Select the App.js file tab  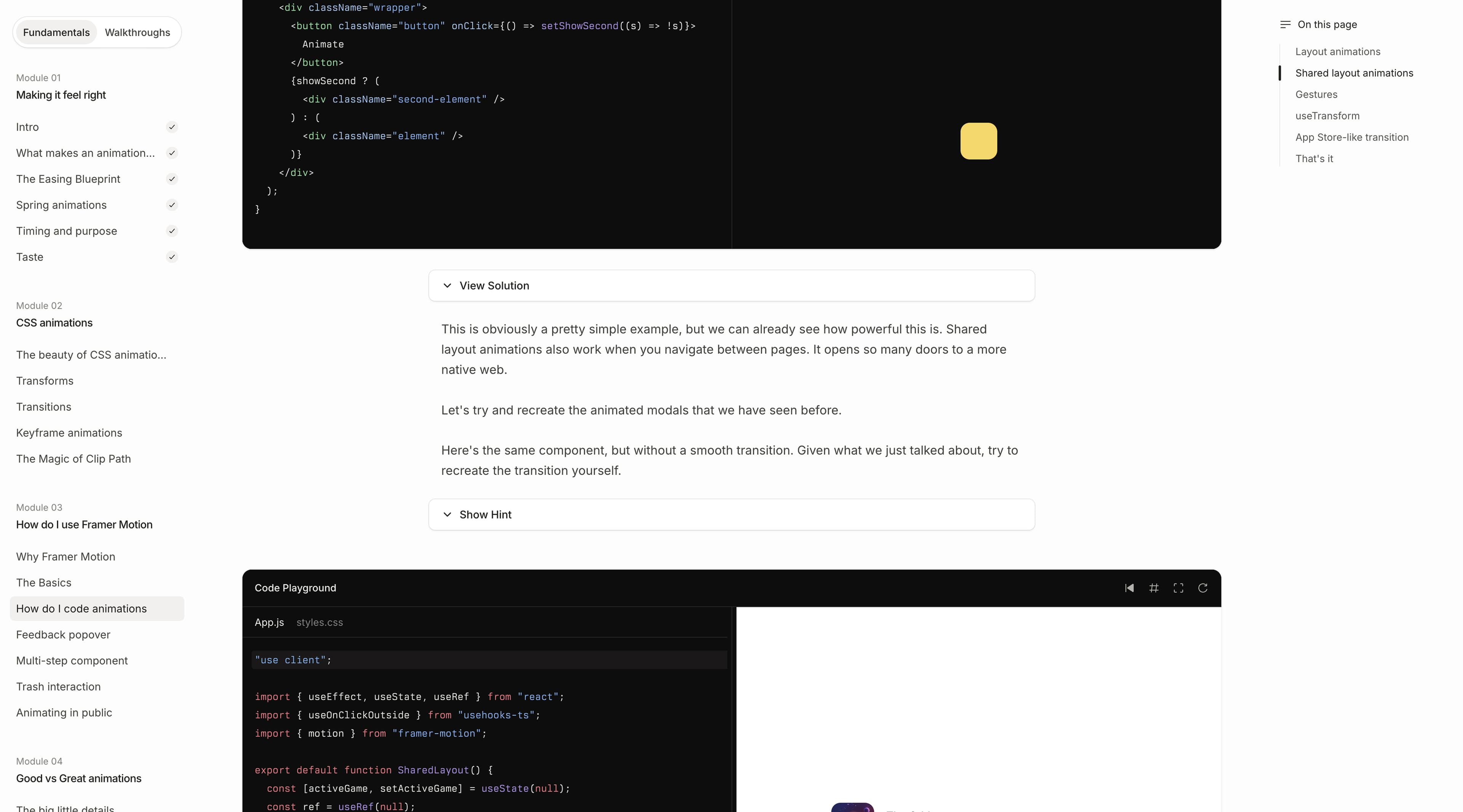click(269, 622)
